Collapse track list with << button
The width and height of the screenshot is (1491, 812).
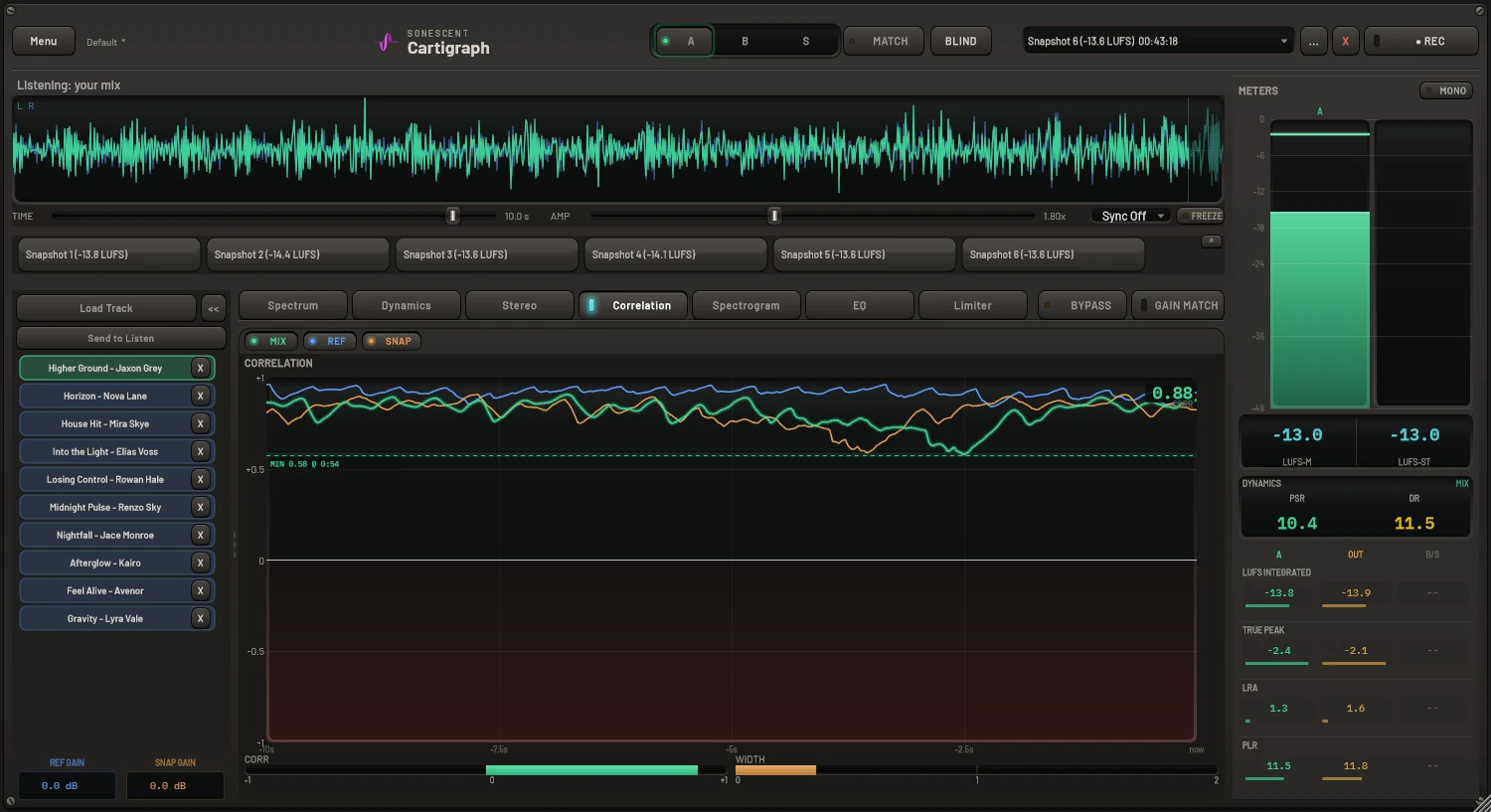click(x=213, y=308)
